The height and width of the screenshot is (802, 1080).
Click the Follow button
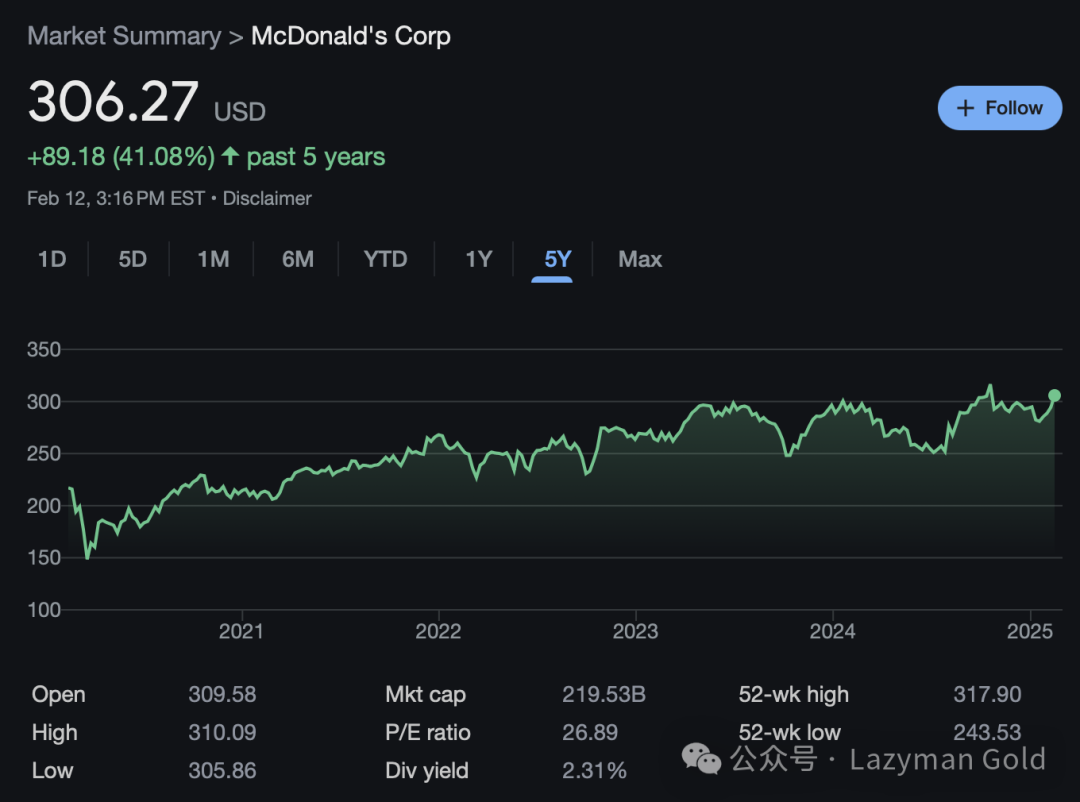pyautogui.click(x=999, y=108)
